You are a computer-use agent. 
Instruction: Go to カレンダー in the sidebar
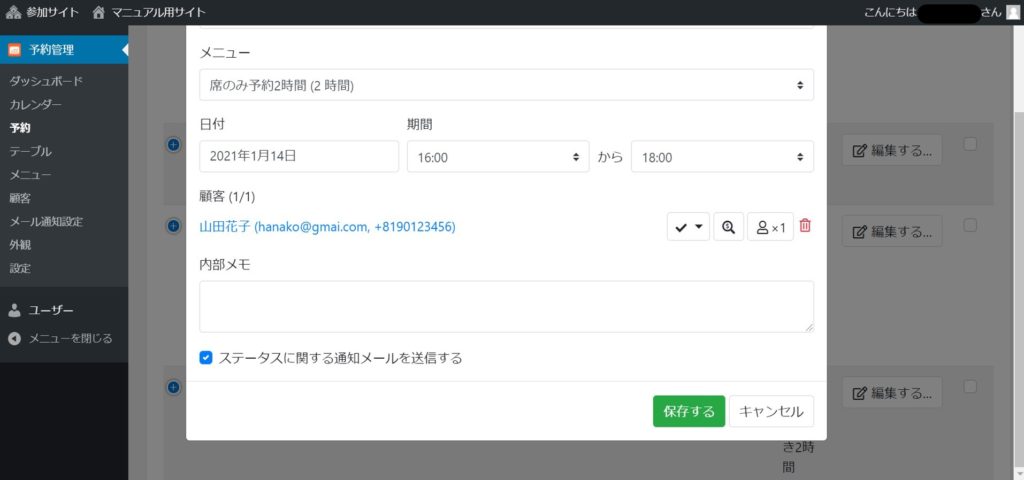[35, 105]
